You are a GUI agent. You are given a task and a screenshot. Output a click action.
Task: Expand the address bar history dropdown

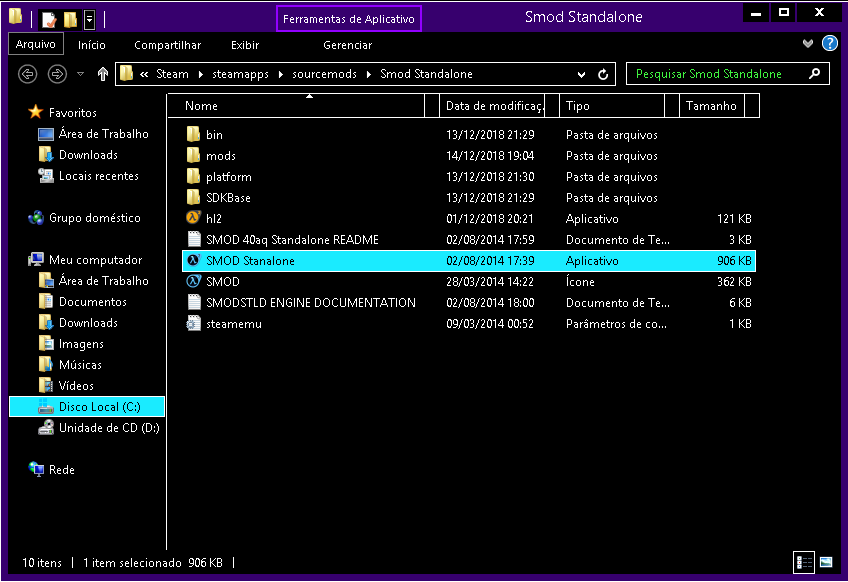click(x=581, y=75)
